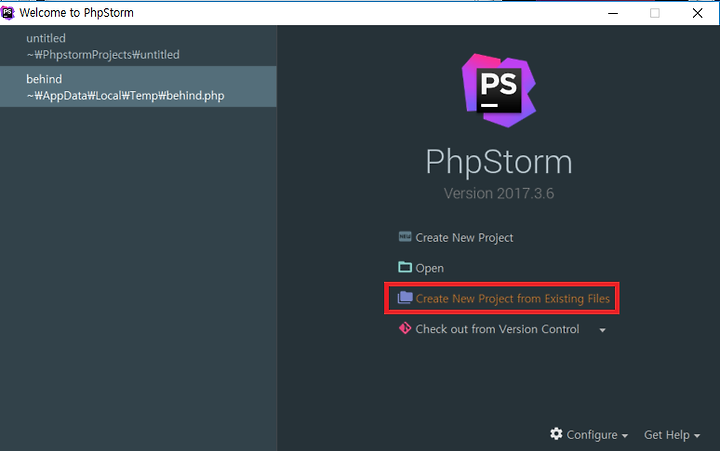Click the existing files stacked-folder icon

(x=405, y=298)
